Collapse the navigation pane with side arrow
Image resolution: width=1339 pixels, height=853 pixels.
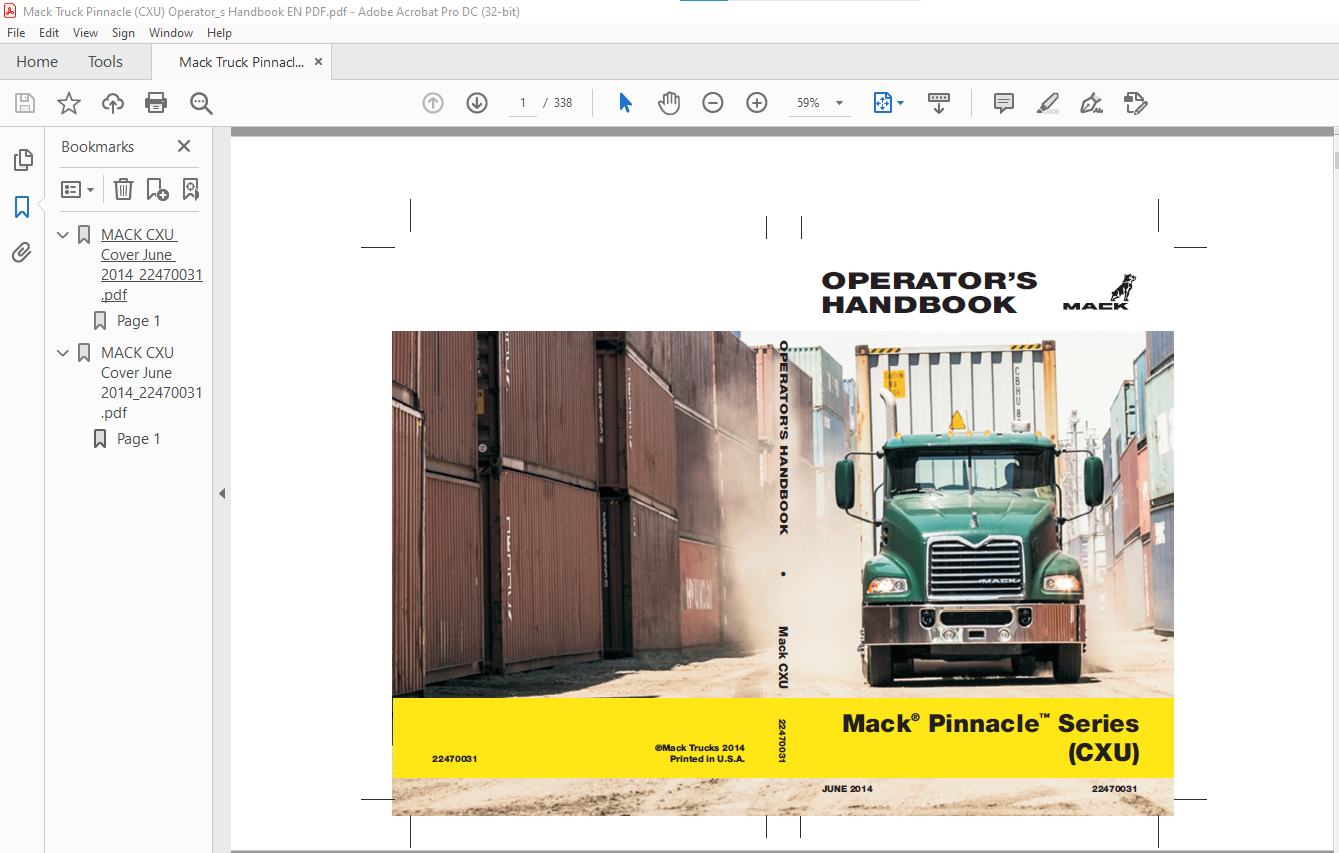pos(222,493)
